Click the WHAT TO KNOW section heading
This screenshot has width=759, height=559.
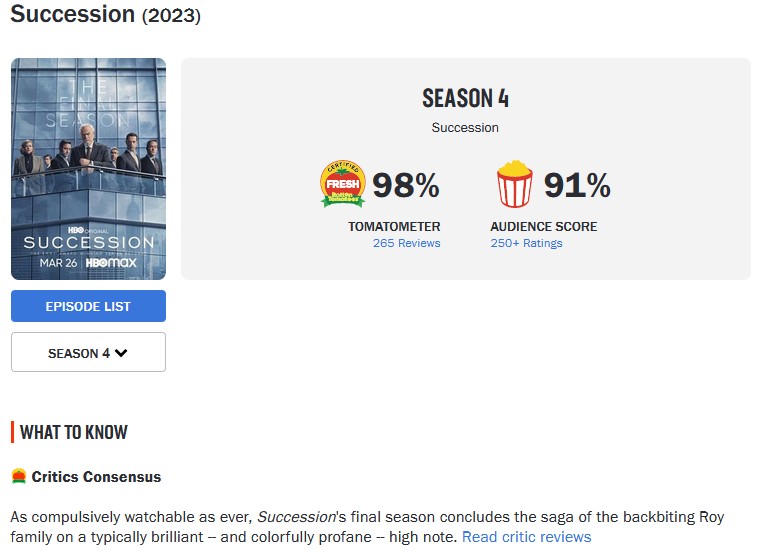pos(74,432)
